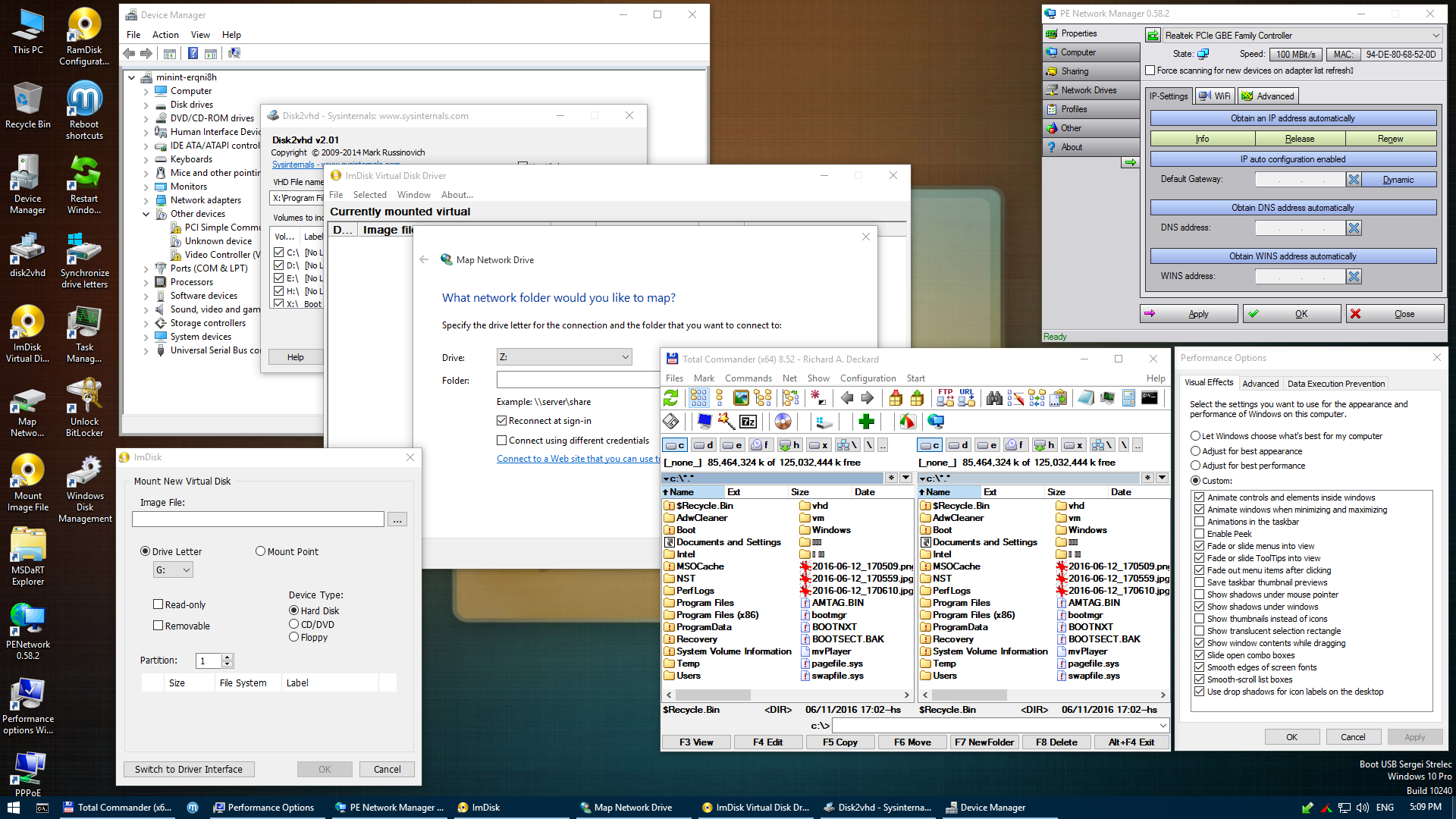Viewport: 1456px width, 819px height.
Task: Open Synchronize drive letters desktop icon
Action: [x=84, y=259]
